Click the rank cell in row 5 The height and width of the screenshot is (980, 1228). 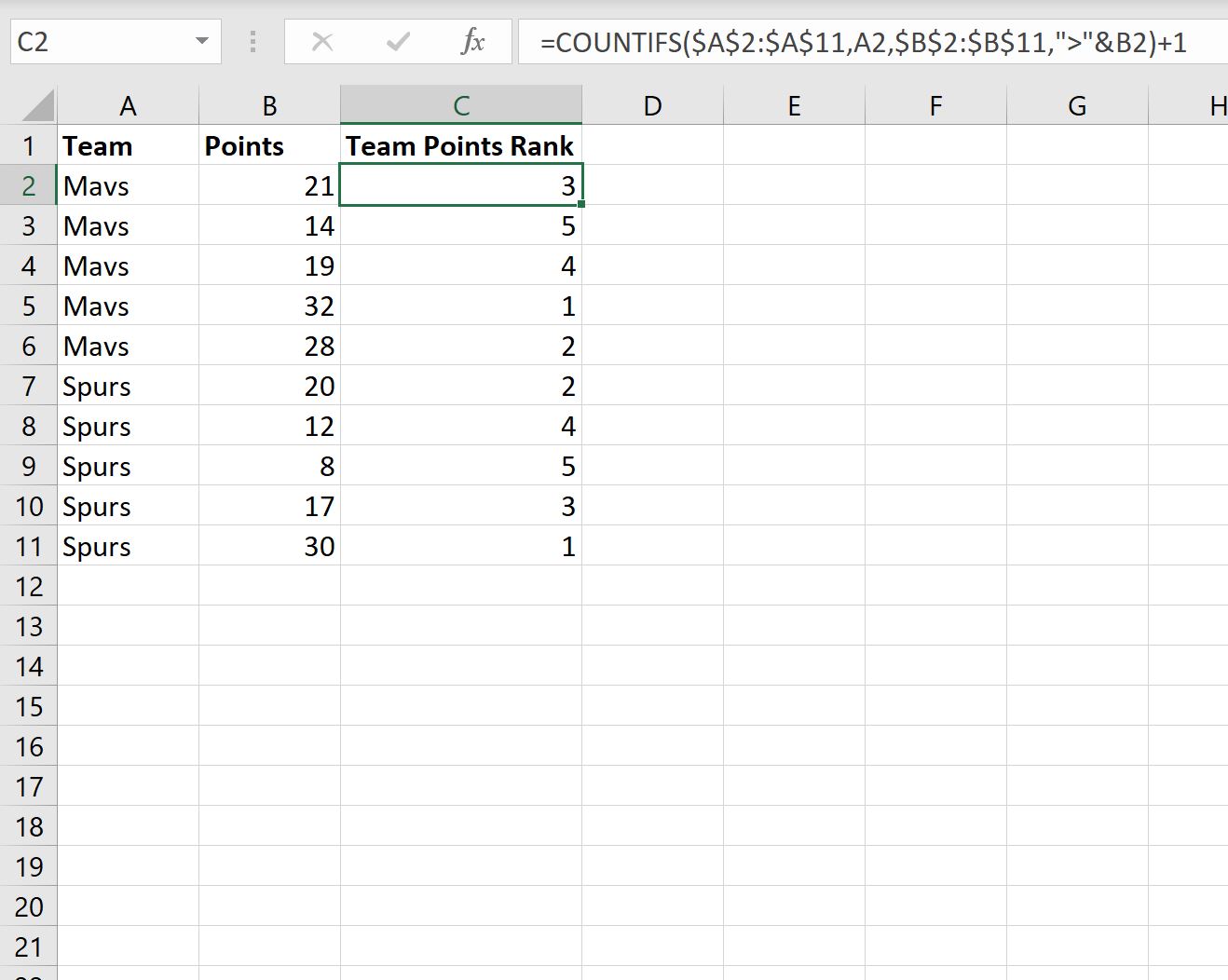(461, 306)
